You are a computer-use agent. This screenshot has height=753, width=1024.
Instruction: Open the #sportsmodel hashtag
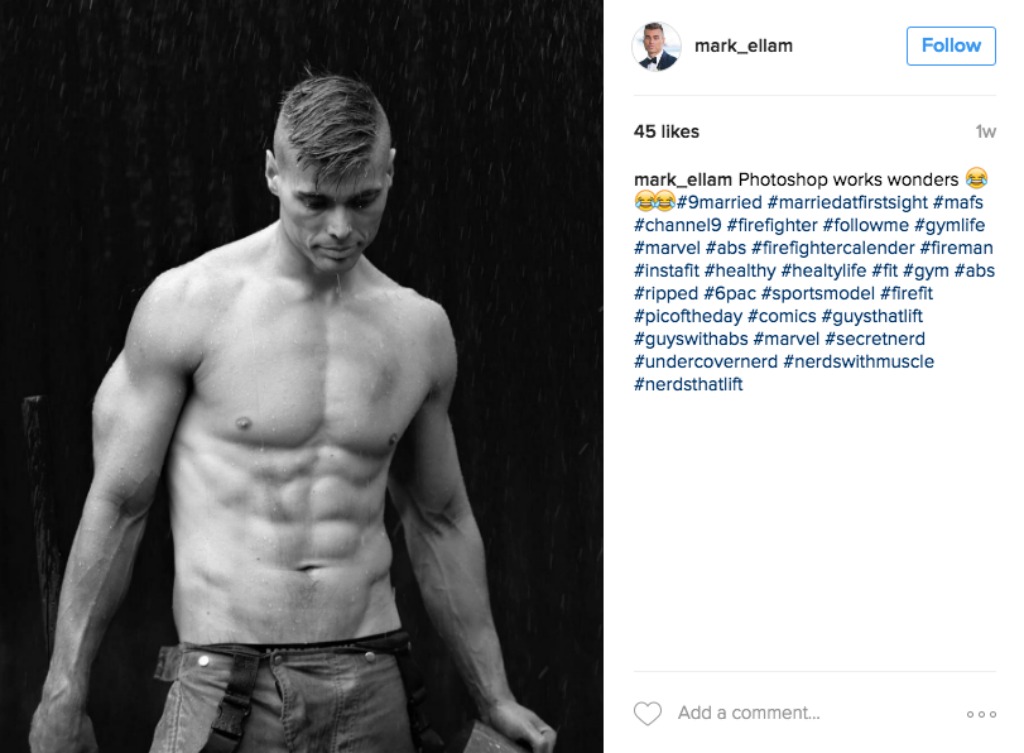818,293
